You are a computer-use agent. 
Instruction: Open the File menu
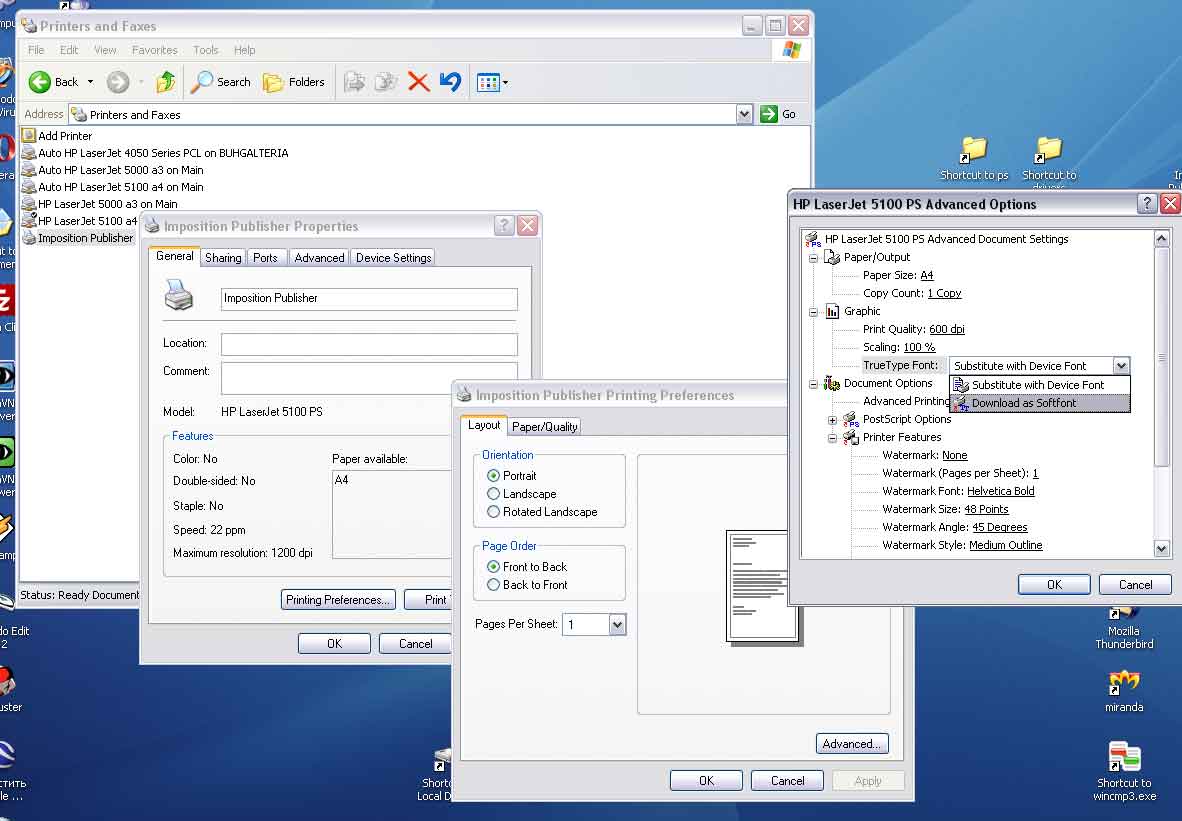click(35, 50)
